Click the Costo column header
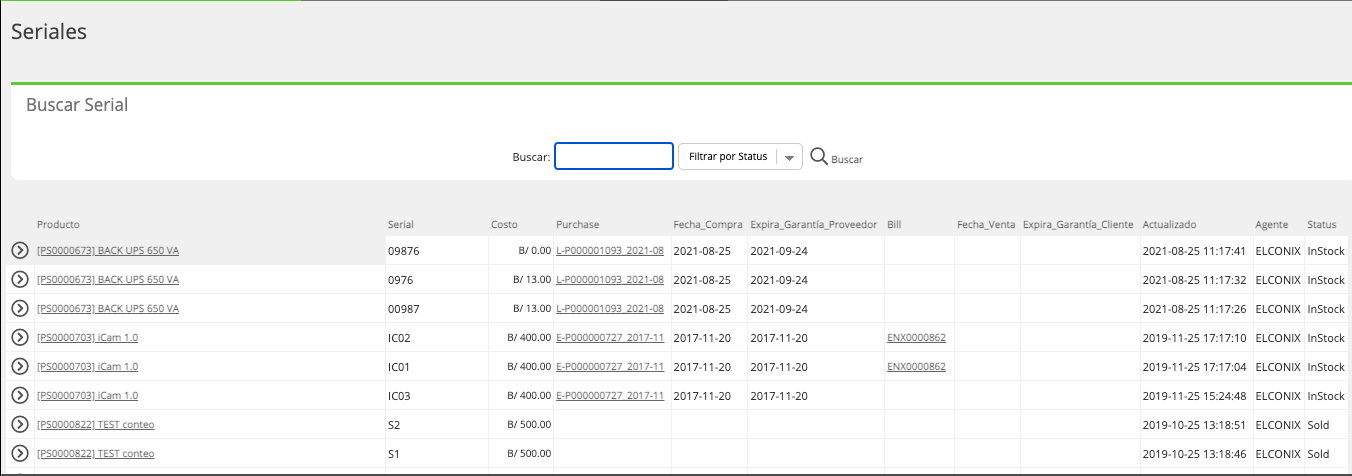The width and height of the screenshot is (1352, 476). [x=504, y=225]
